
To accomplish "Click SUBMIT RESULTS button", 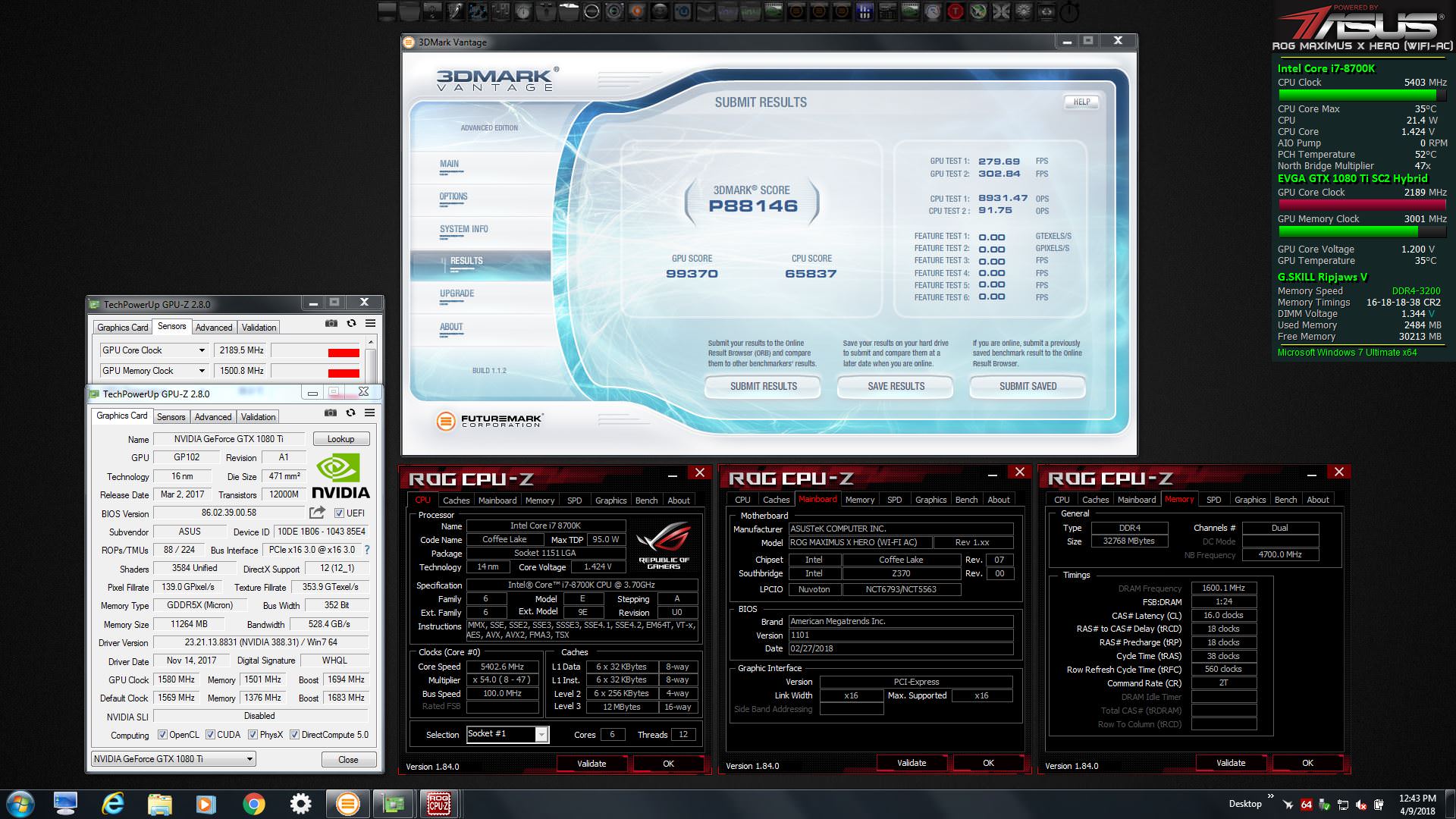I will (x=763, y=386).
